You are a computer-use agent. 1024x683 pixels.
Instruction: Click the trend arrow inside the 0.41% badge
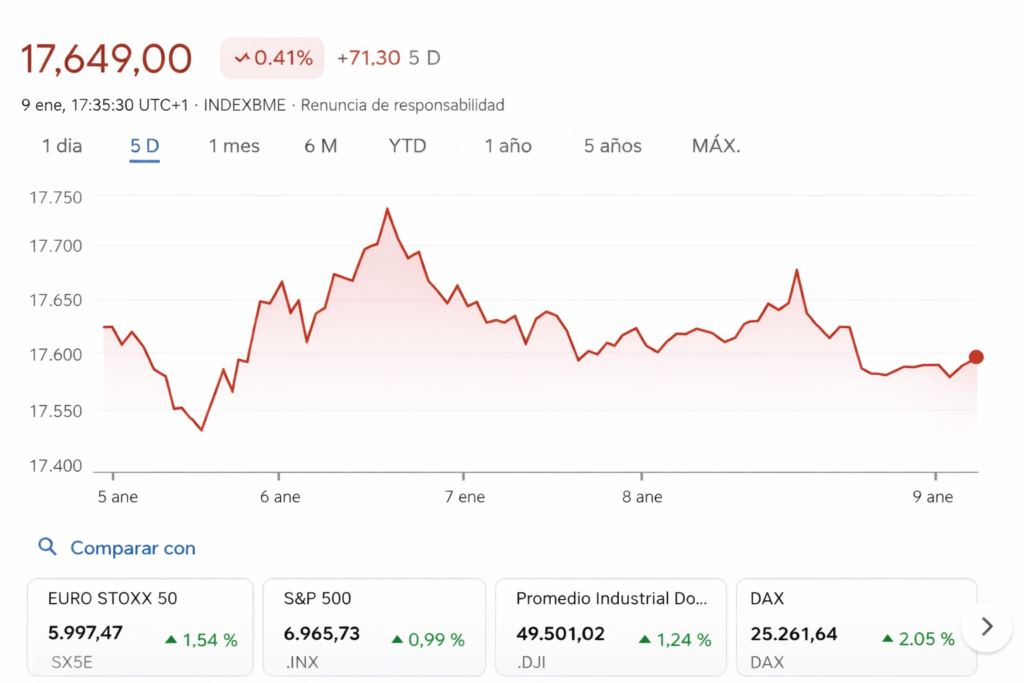[x=243, y=57]
